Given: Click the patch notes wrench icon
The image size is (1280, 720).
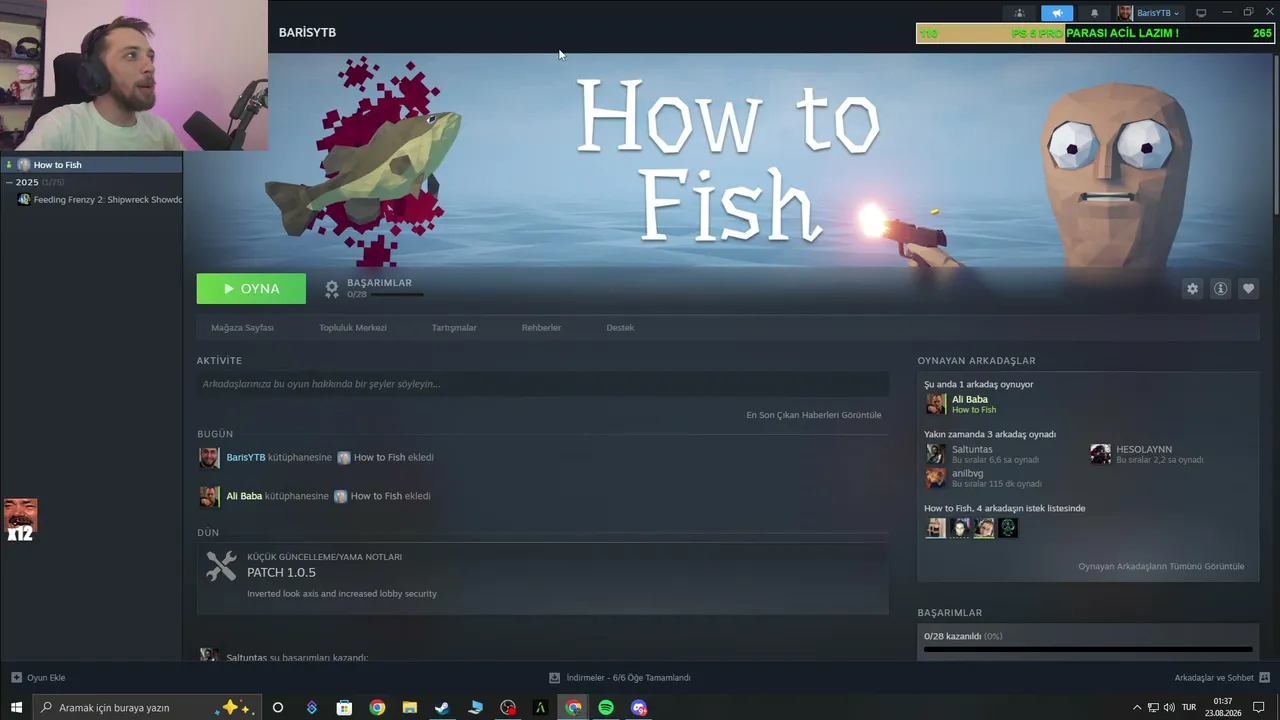Looking at the screenshot, I should [221, 566].
